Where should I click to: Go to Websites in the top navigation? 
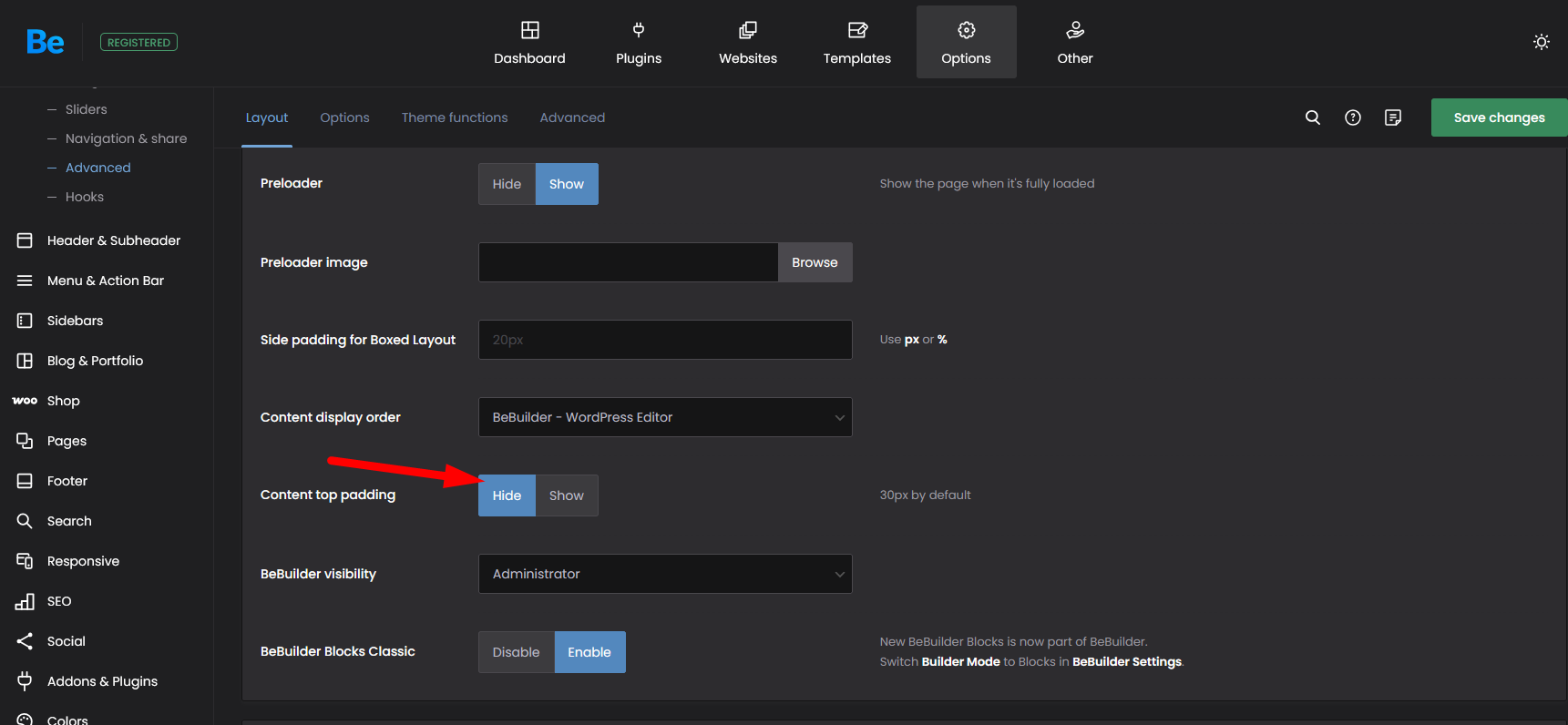(x=747, y=42)
